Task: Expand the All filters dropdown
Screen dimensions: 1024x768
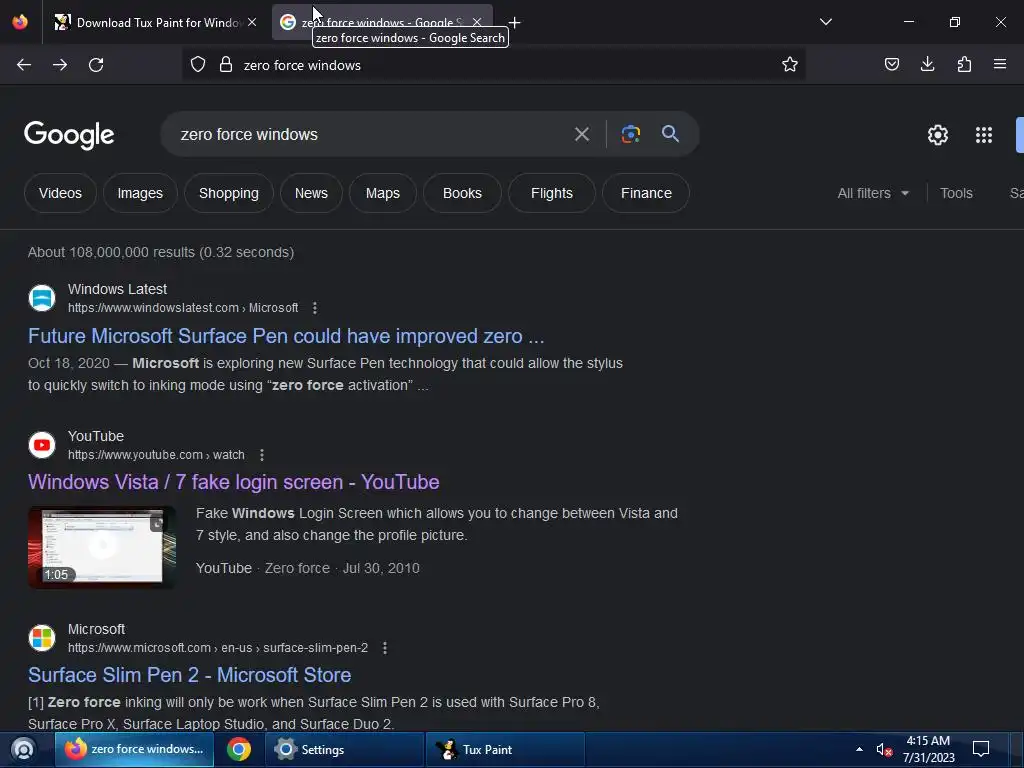Action: (873, 193)
